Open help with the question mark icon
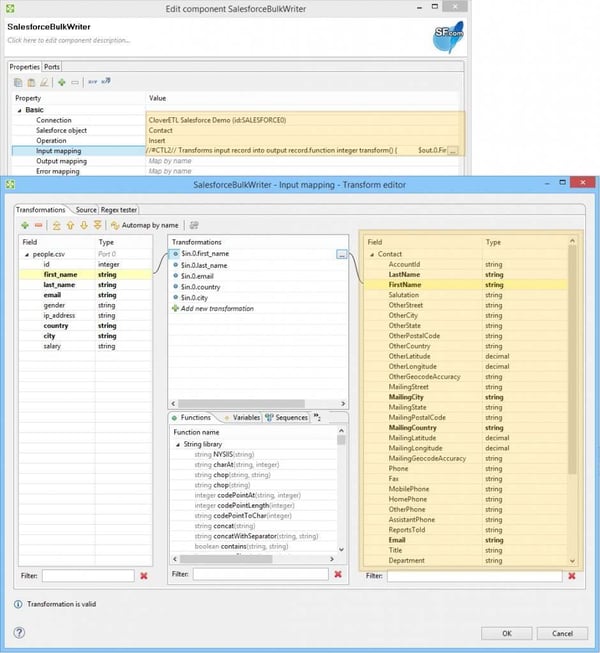This screenshot has width=600, height=653. coord(19,633)
